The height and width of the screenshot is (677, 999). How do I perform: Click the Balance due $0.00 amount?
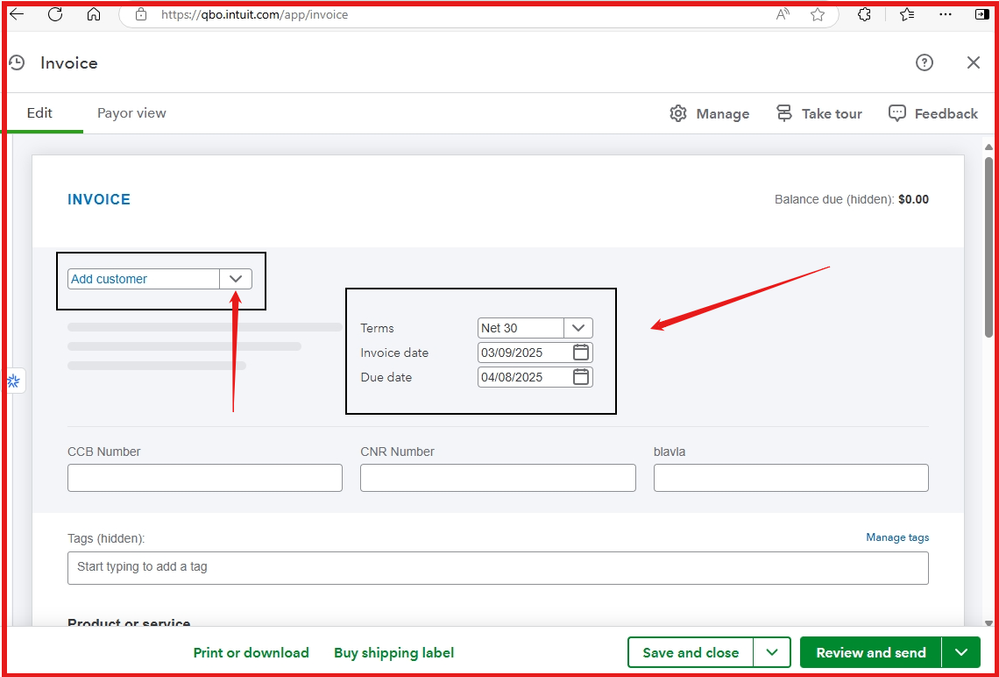point(913,199)
